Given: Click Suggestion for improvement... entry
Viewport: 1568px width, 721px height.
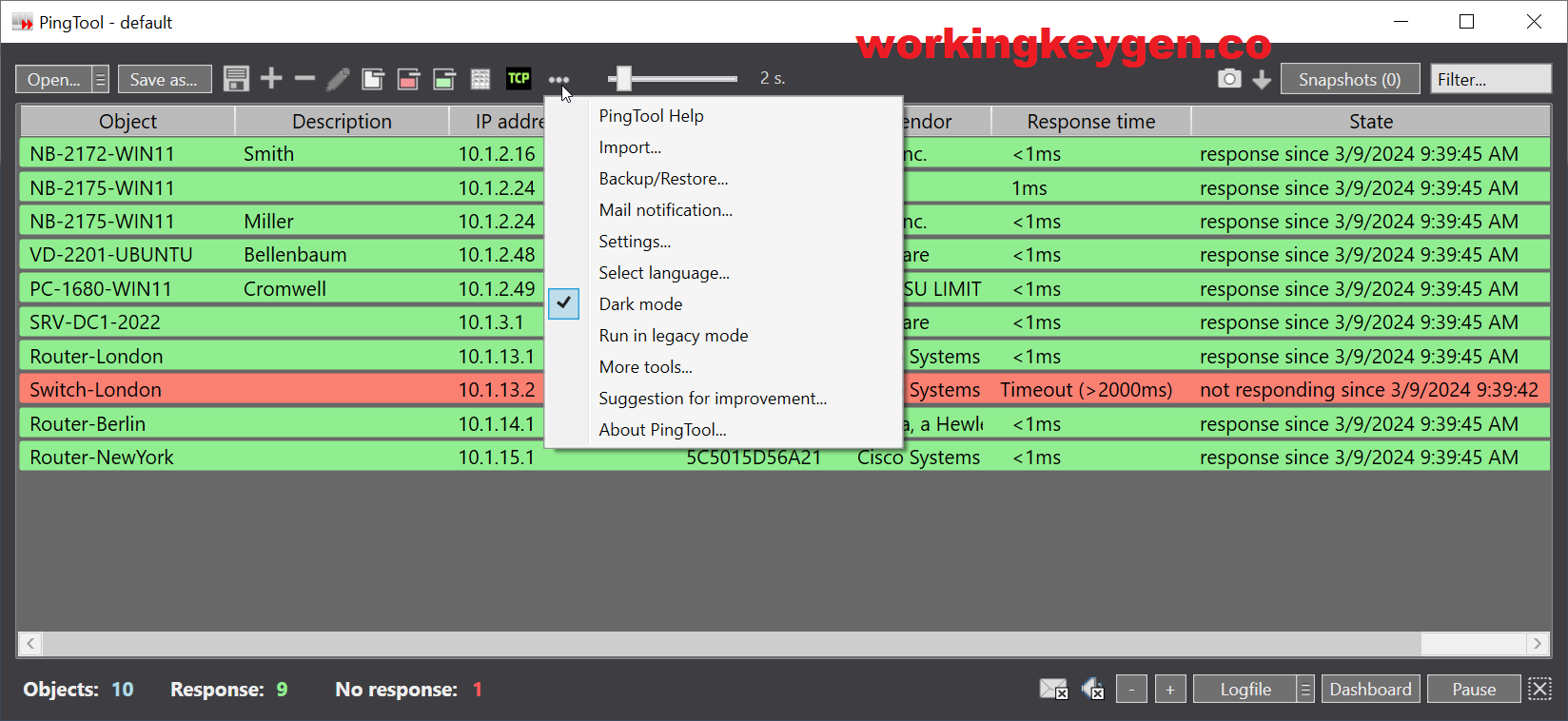Looking at the screenshot, I should coord(713,399).
